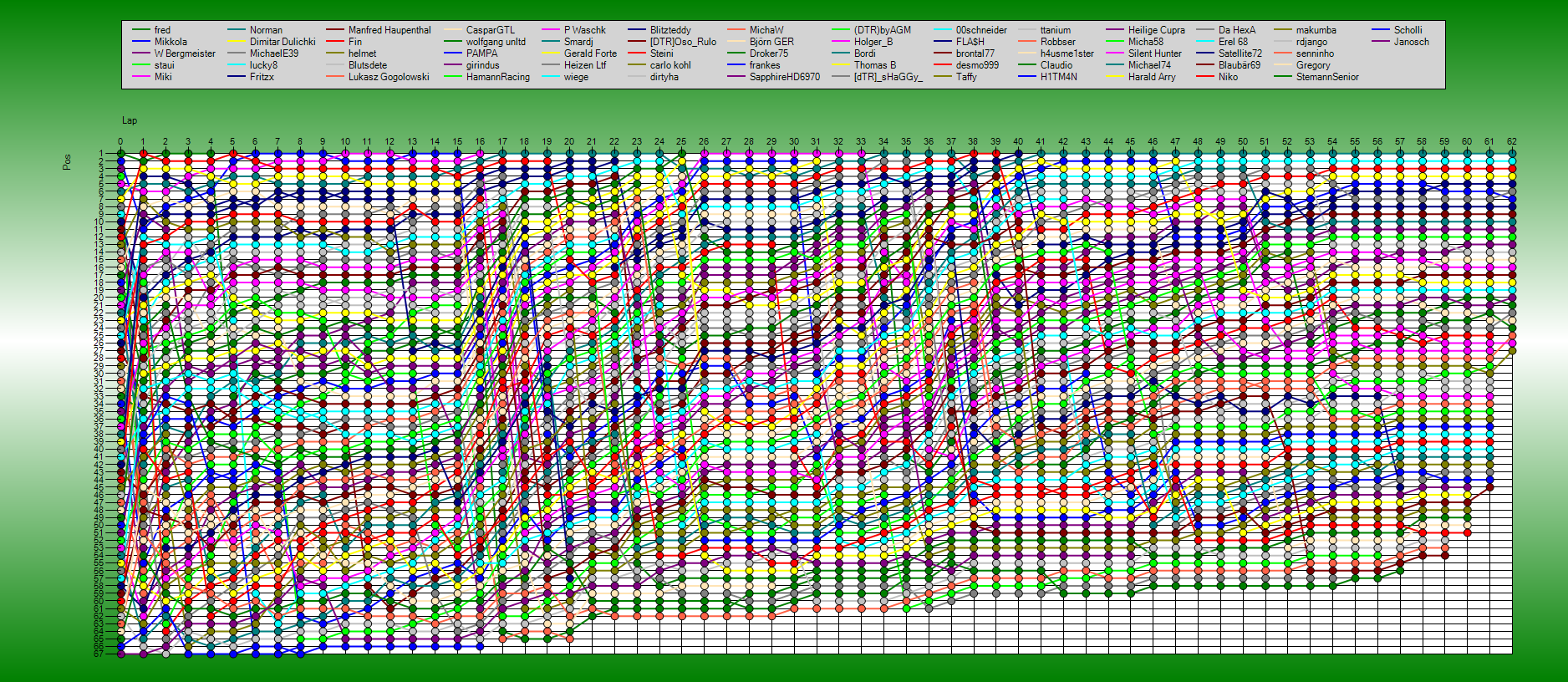
Task: Select 'Thomas B' in the legend
Action: click(x=875, y=65)
